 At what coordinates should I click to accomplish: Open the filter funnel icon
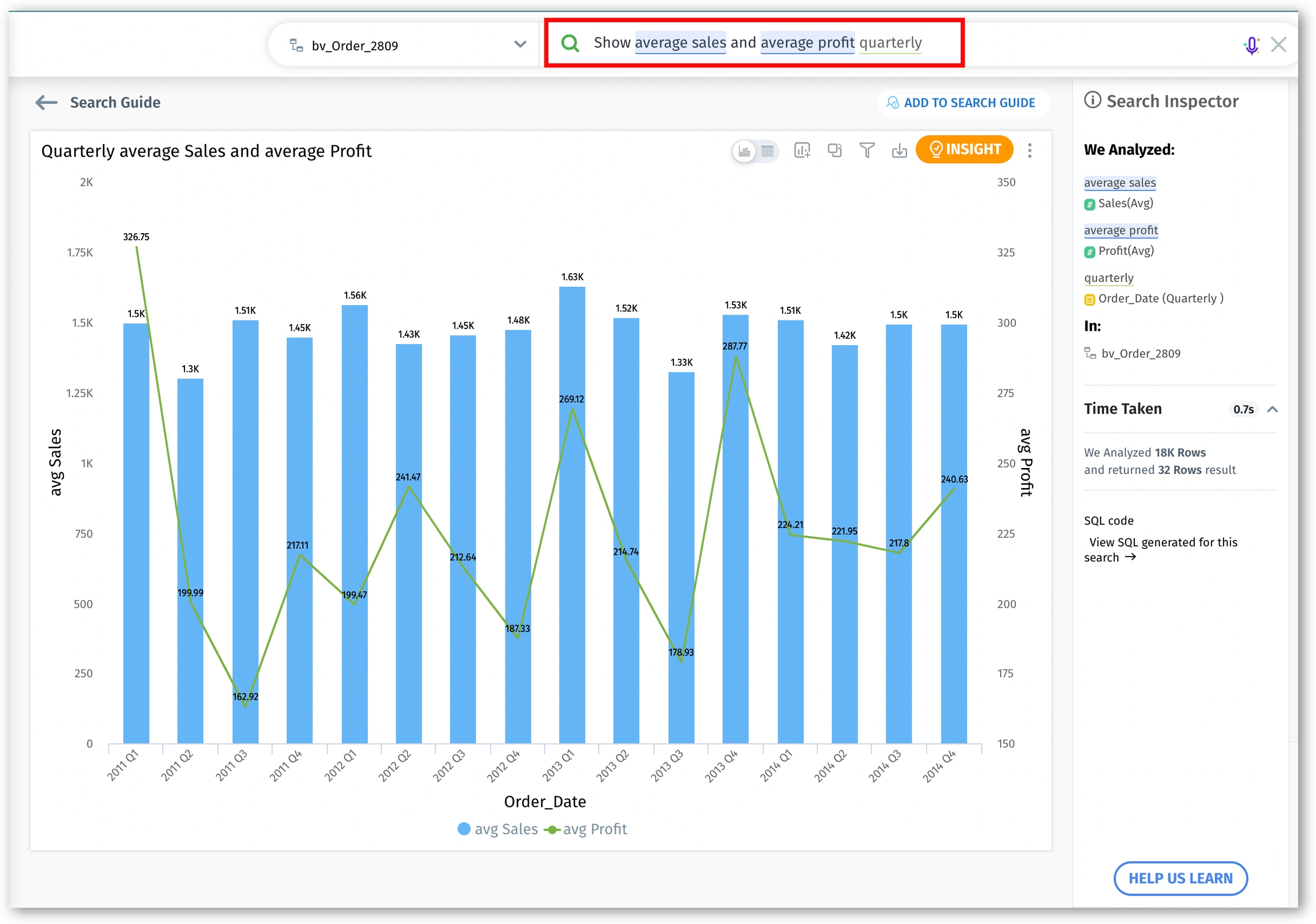tap(866, 150)
